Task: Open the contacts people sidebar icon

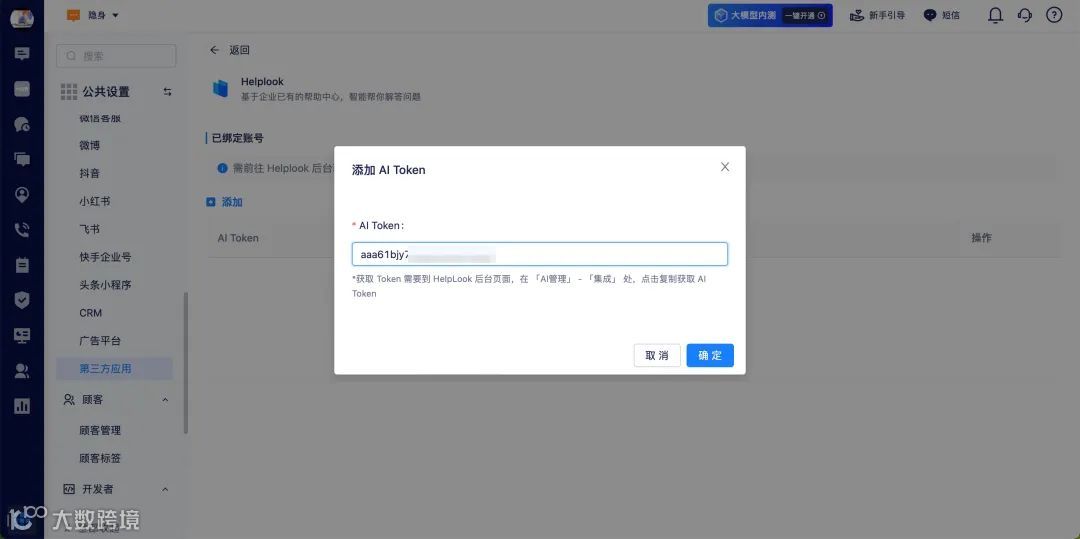Action: pos(22,371)
